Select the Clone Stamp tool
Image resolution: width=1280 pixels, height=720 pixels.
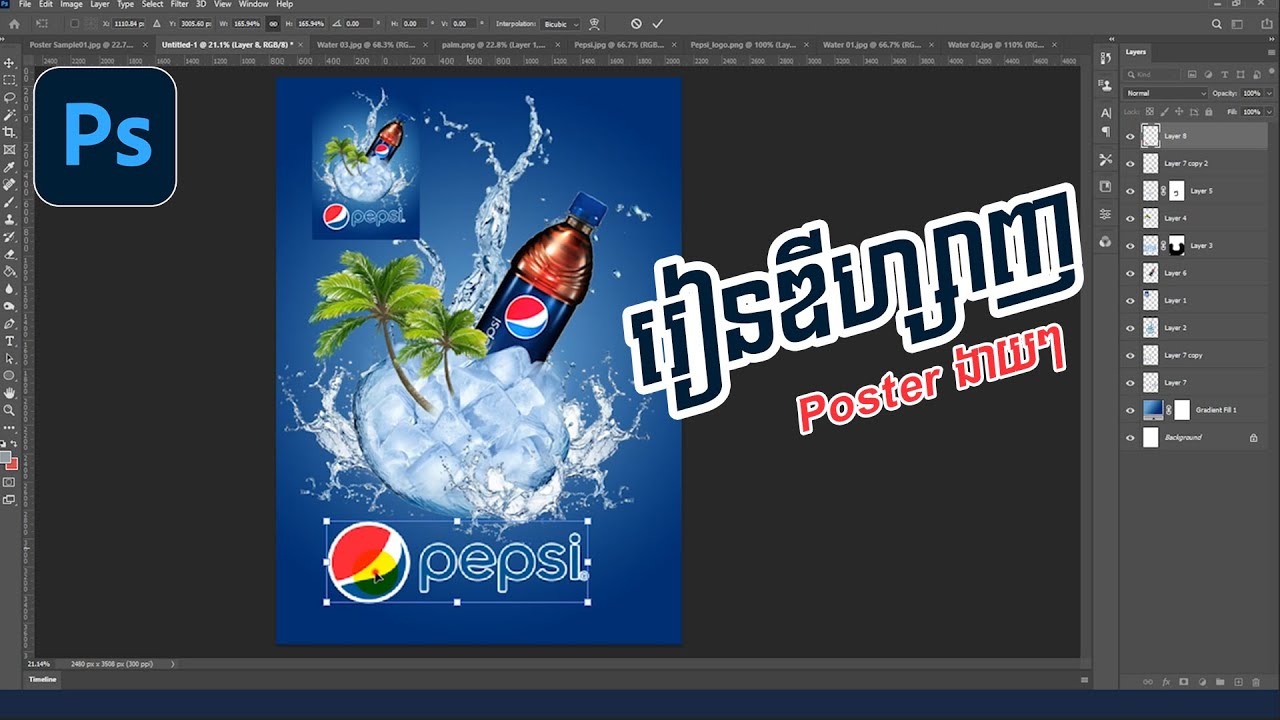(9, 219)
